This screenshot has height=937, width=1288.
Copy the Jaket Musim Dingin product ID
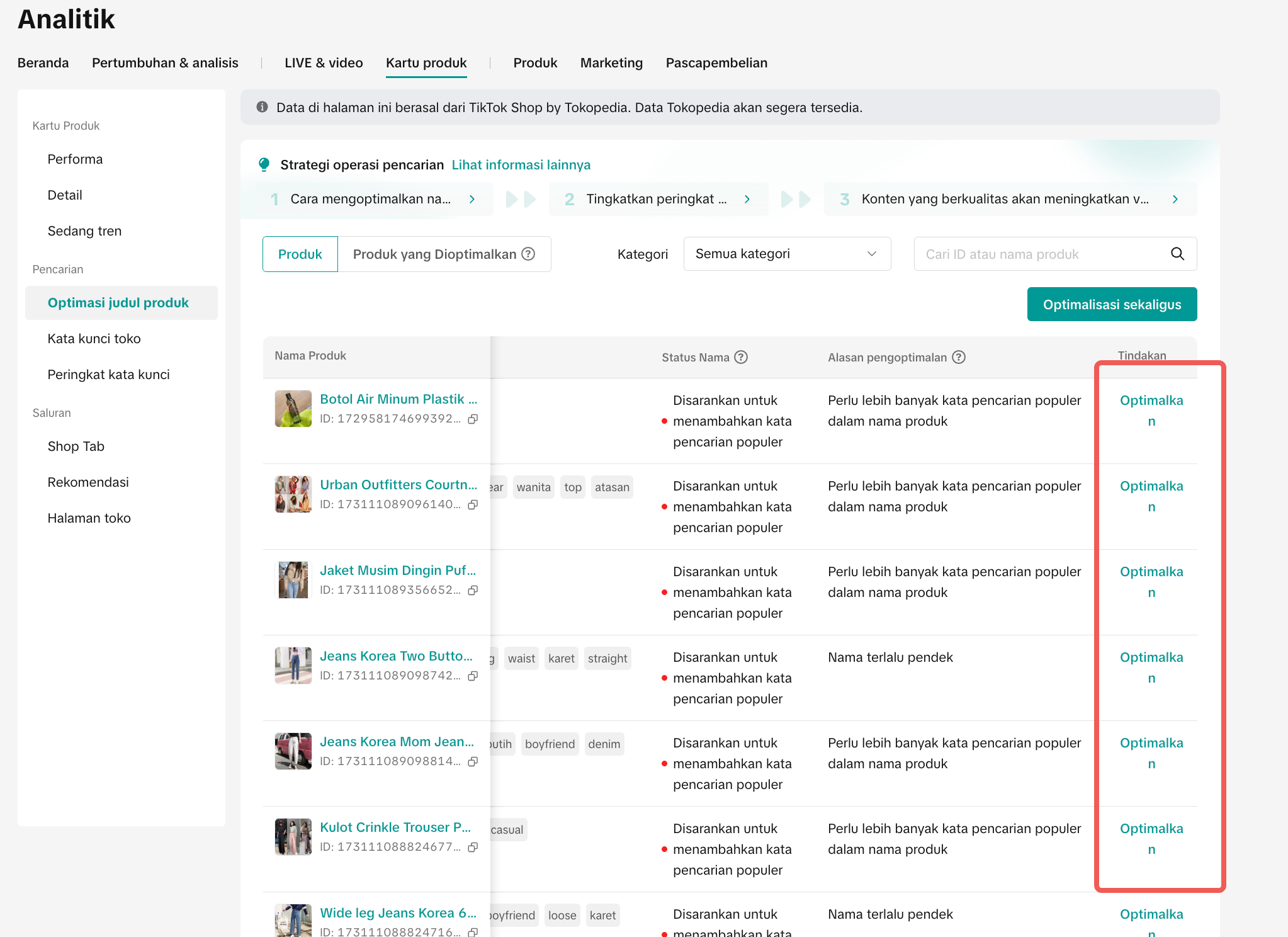click(x=473, y=590)
